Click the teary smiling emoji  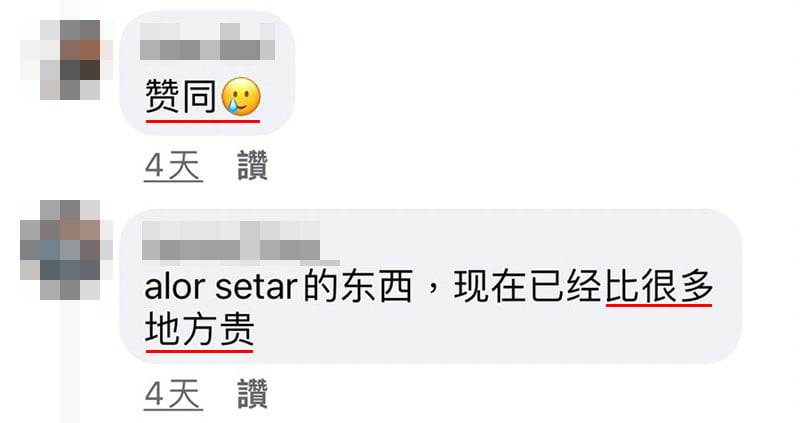point(241,96)
